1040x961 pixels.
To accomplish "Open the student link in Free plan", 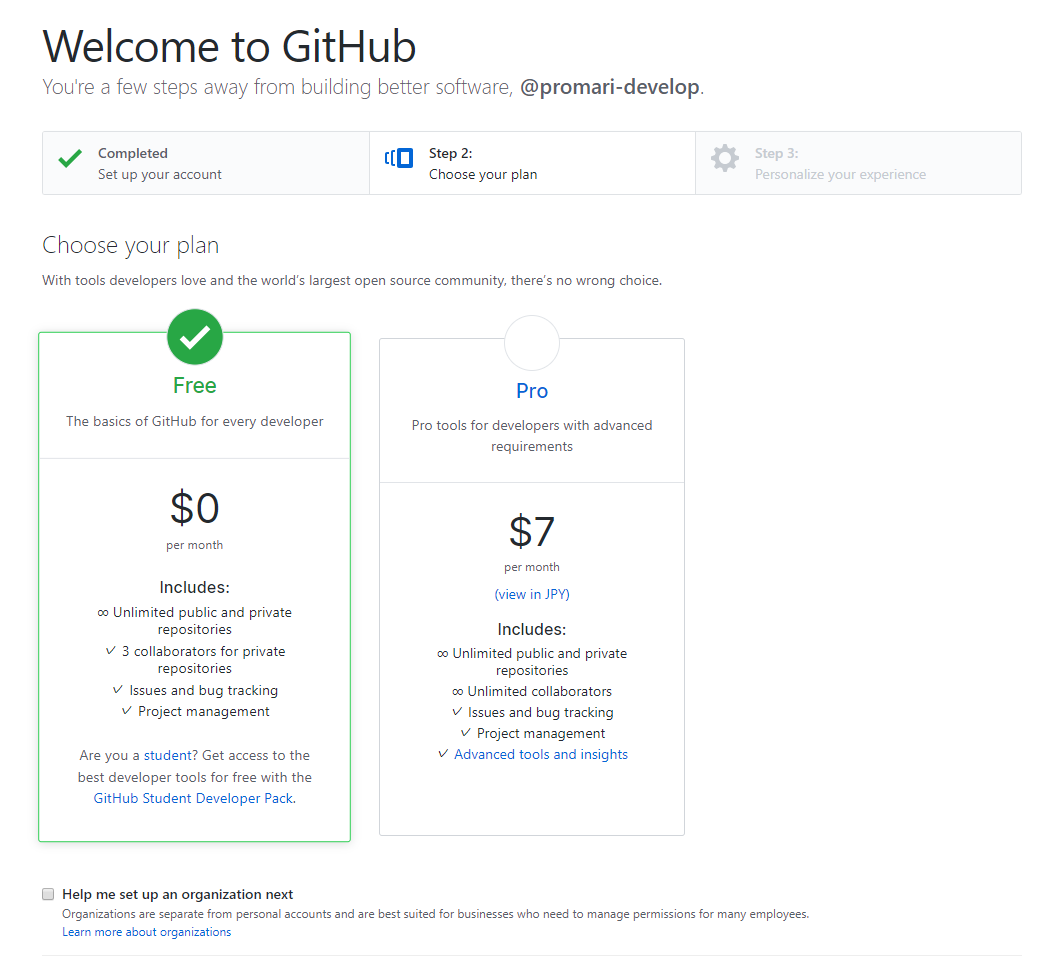I will pyautogui.click(x=168, y=755).
